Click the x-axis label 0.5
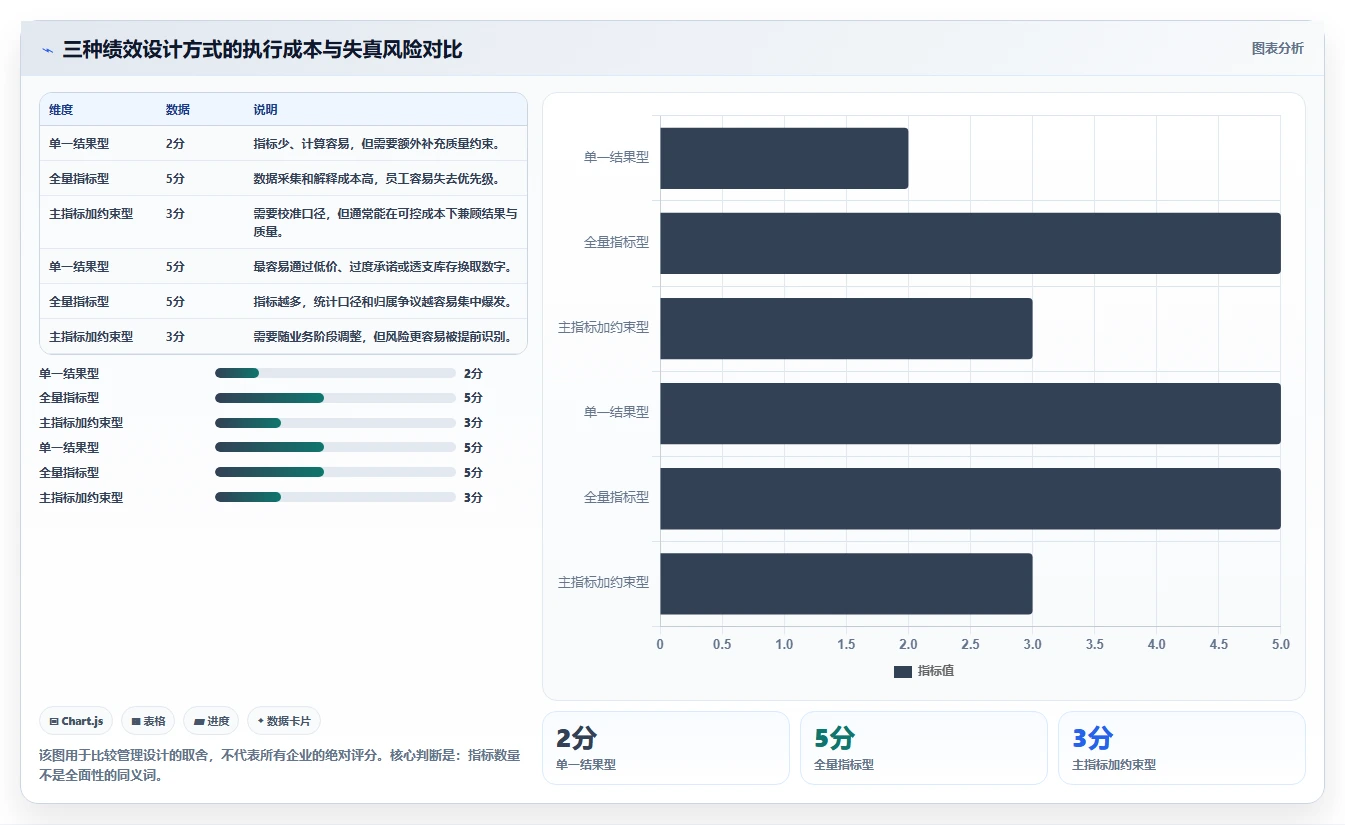The image size is (1345, 825). click(722, 645)
